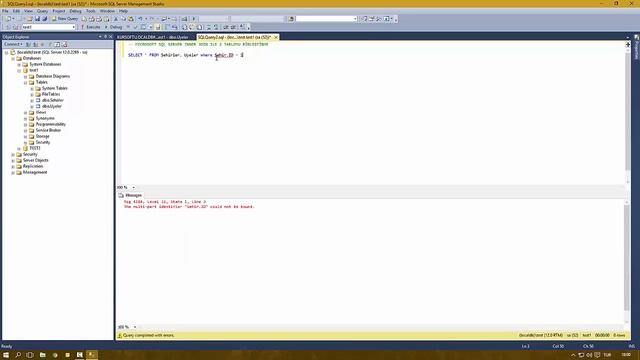This screenshot has height=360, width=640.
Task: Switch to the SQLQuery2.sql tab
Action: pyautogui.click(x=234, y=37)
